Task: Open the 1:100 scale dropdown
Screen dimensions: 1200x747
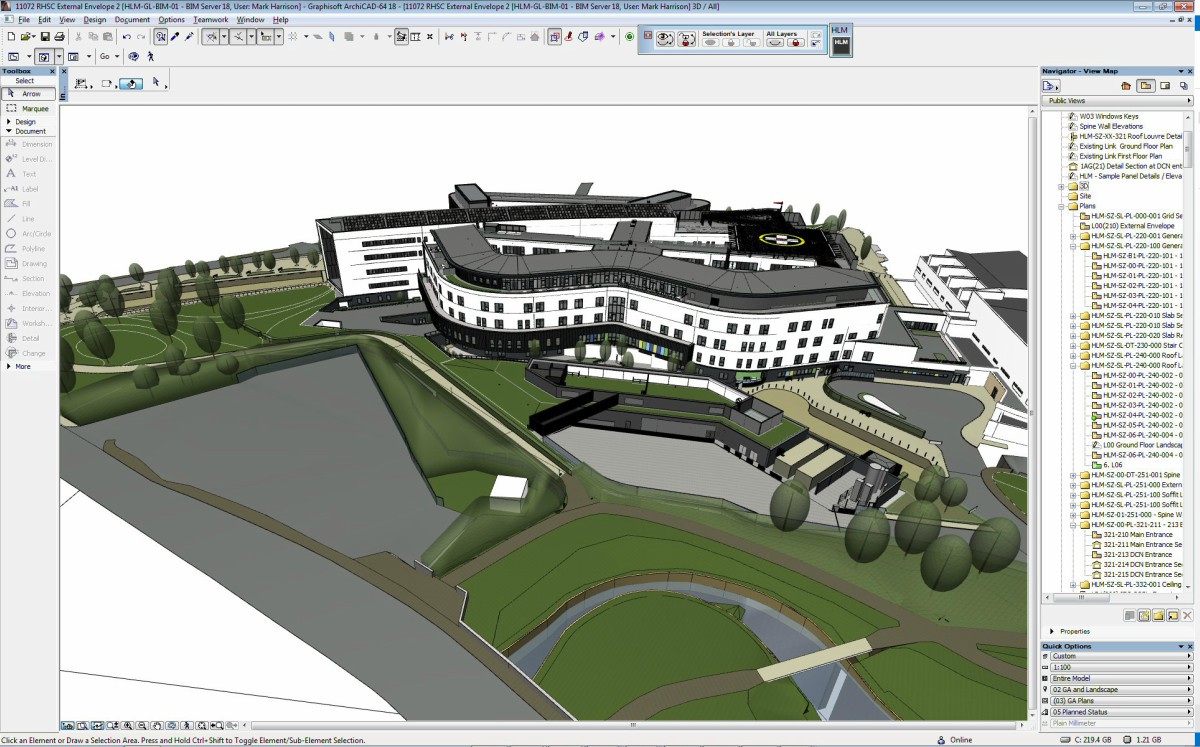Action: 1116,667
